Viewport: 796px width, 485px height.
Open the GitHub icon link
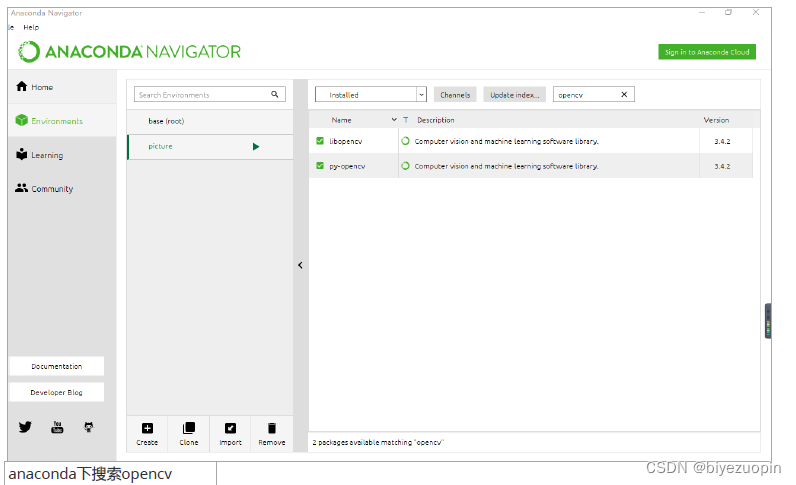tap(89, 427)
